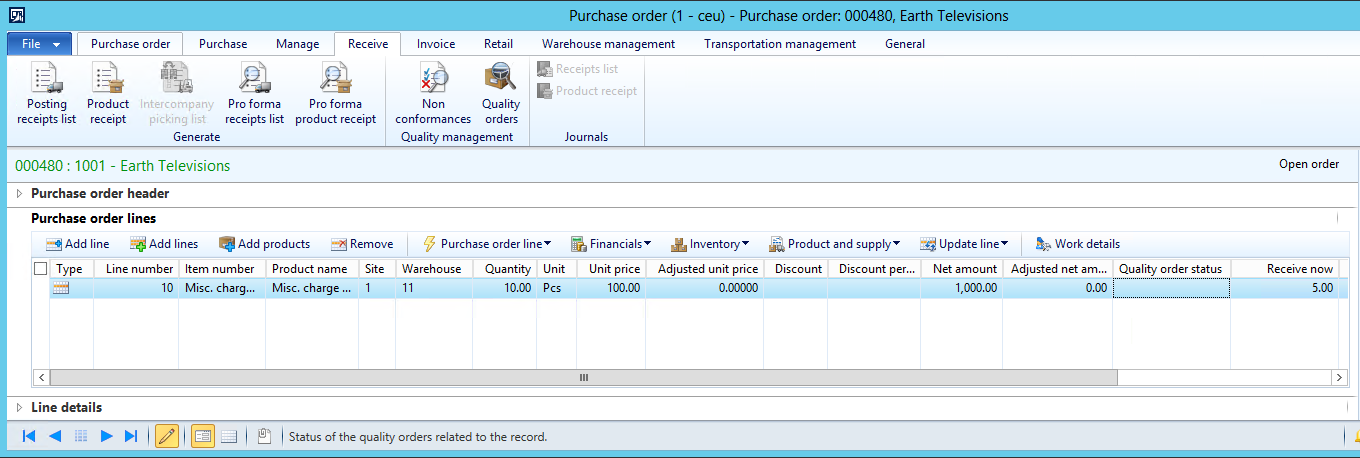
Task: Open the Warehouse management tab
Action: point(608,44)
